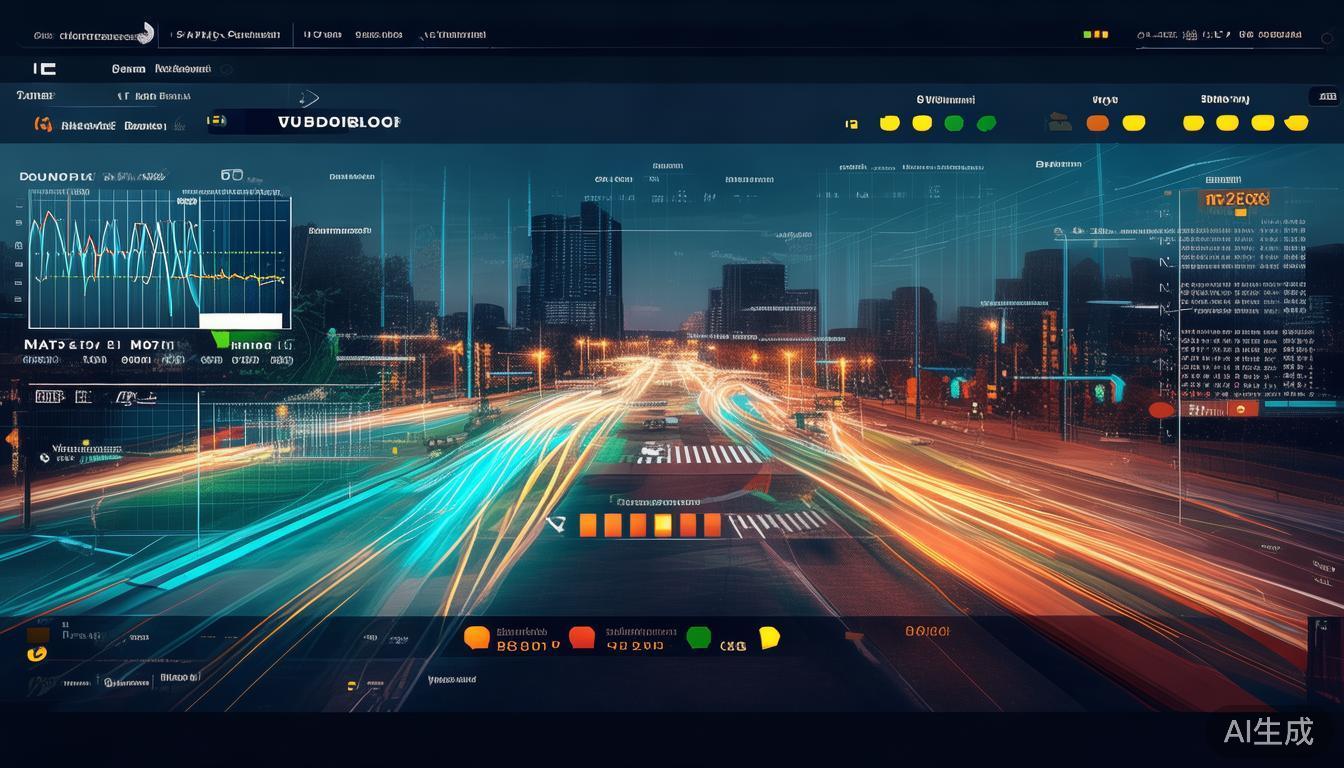
Task: Click the orange speech bubble icon in bottom bar
Action: [x=477, y=637]
